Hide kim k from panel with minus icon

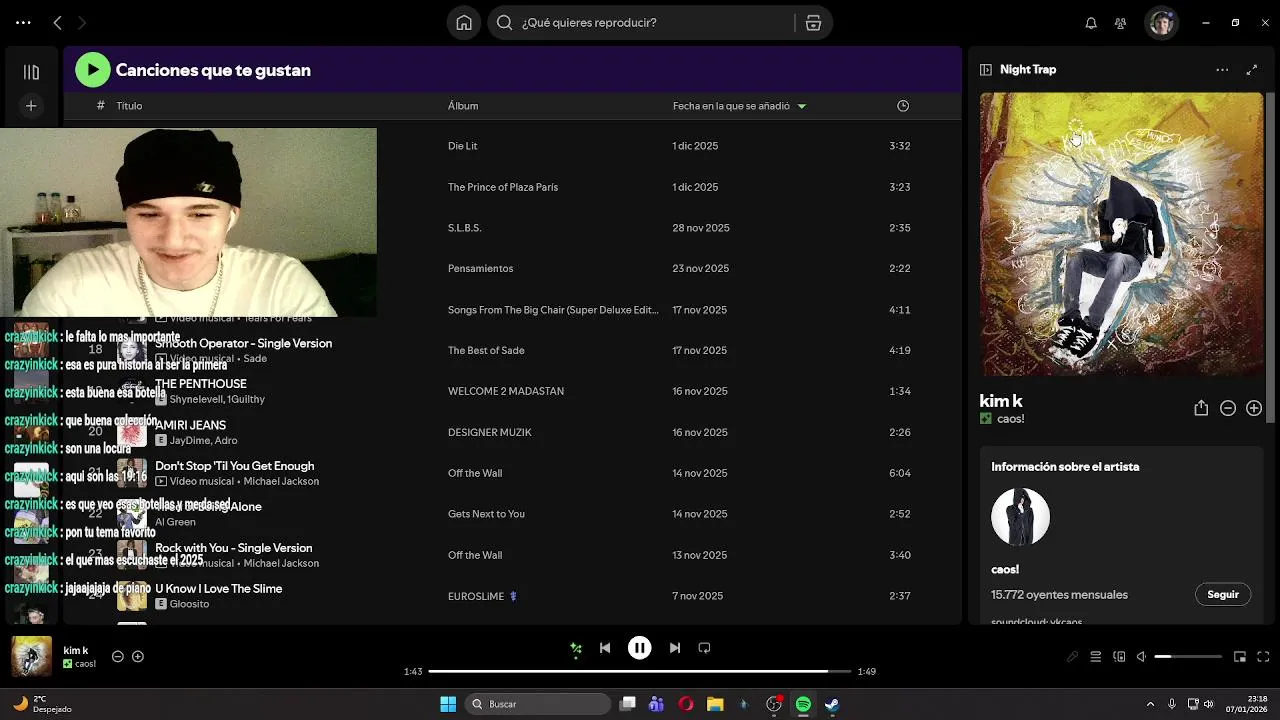1228,408
